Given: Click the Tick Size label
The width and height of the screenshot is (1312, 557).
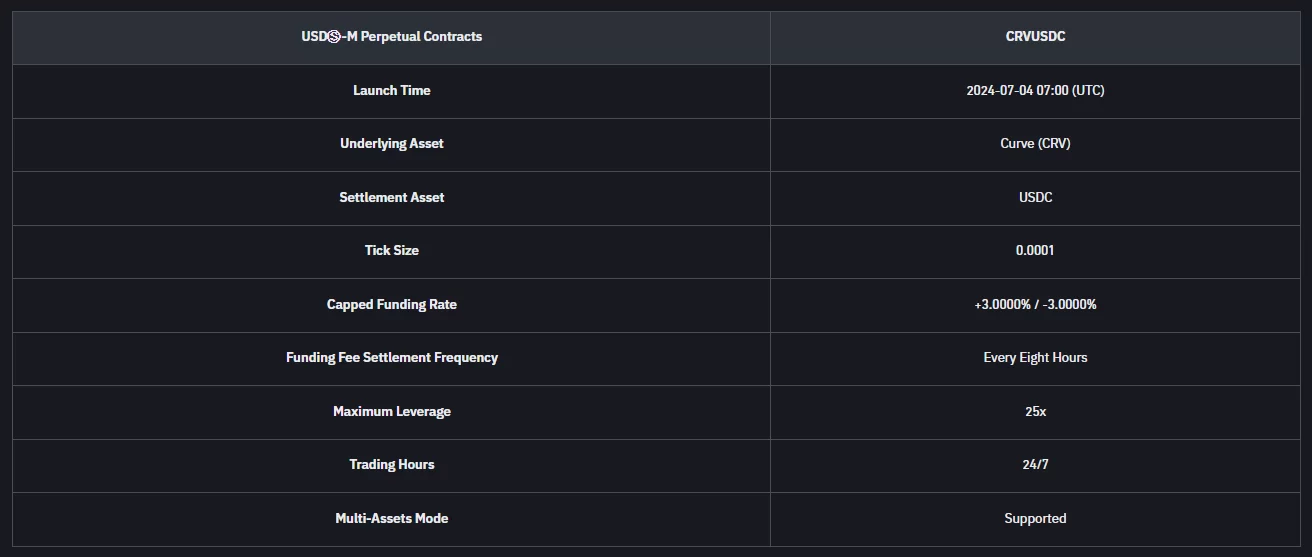Looking at the screenshot, I should click(x=391, y=251).
